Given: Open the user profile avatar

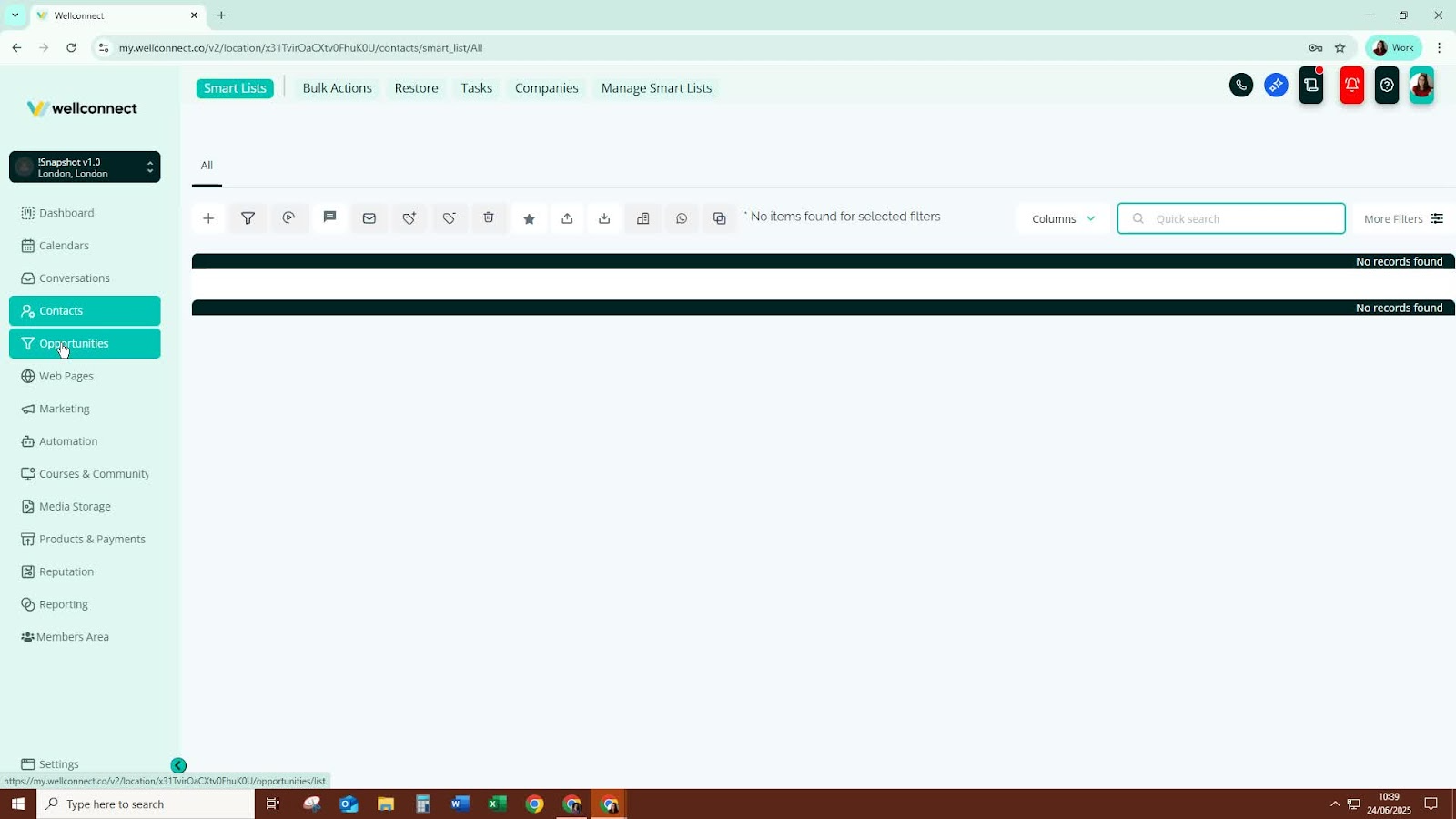Looking at the screenshot, I should click(1421, 86).
